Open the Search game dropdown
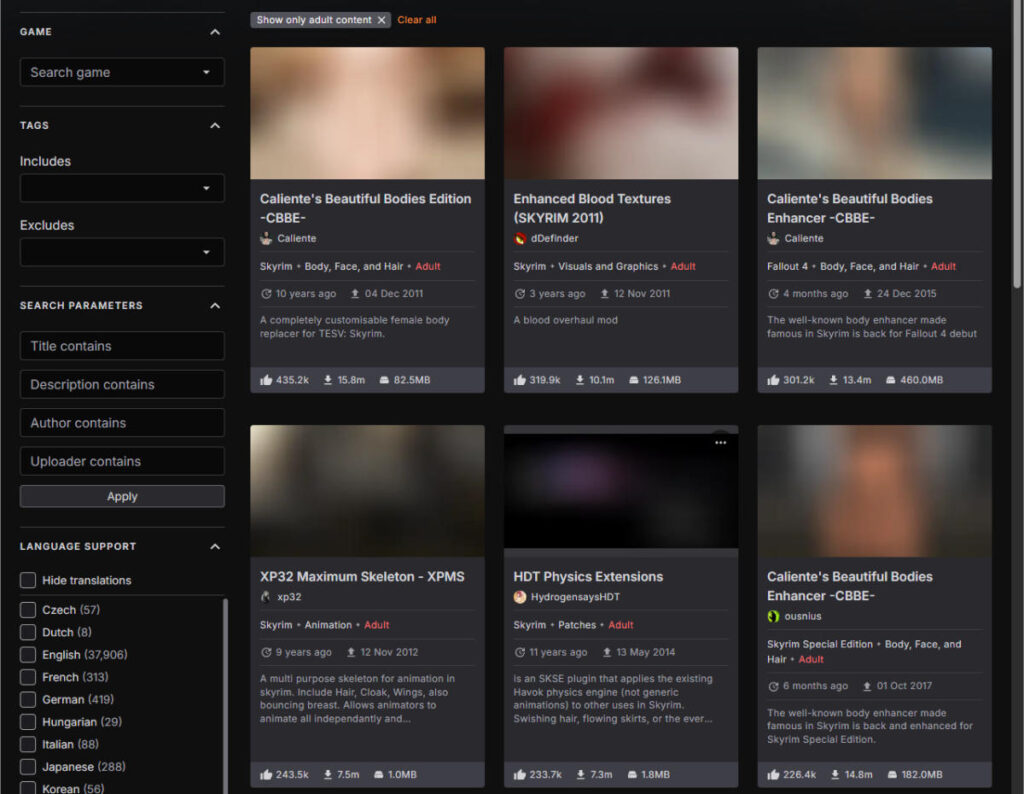 [x=122, y=72]
